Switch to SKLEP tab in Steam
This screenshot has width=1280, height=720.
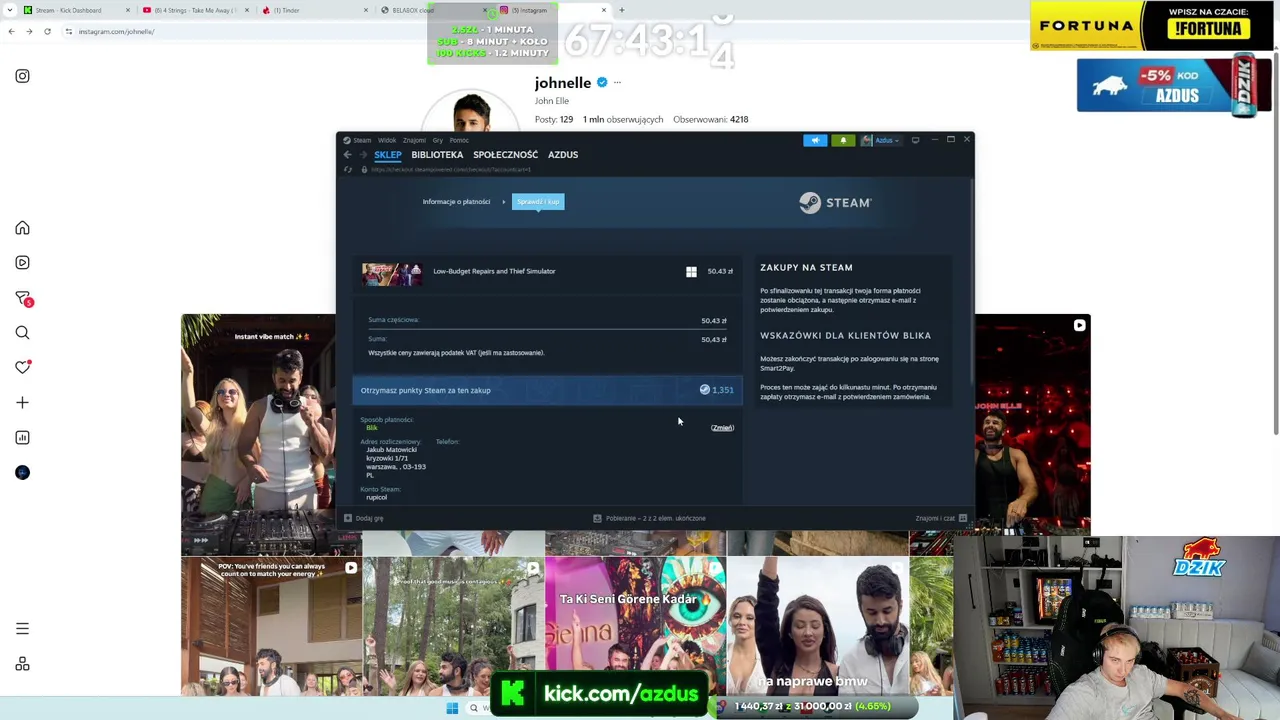tap(388, 155)
